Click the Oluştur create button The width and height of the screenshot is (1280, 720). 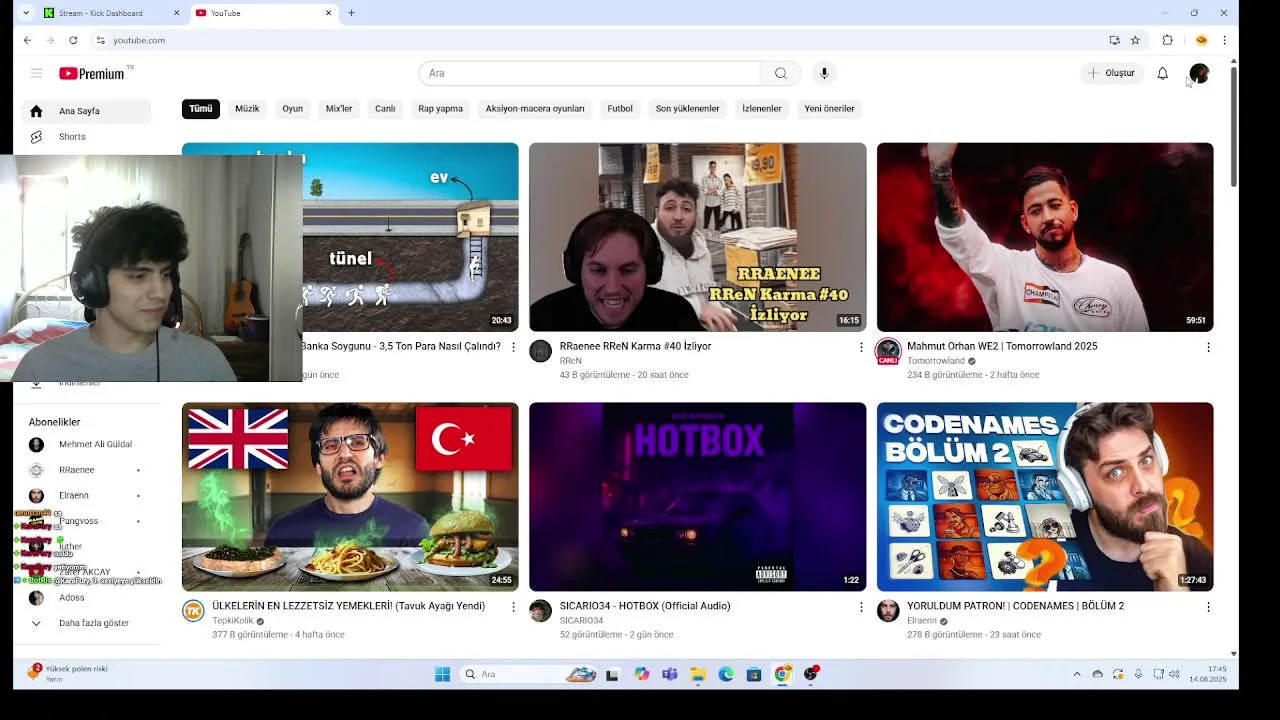[1111, 73]
